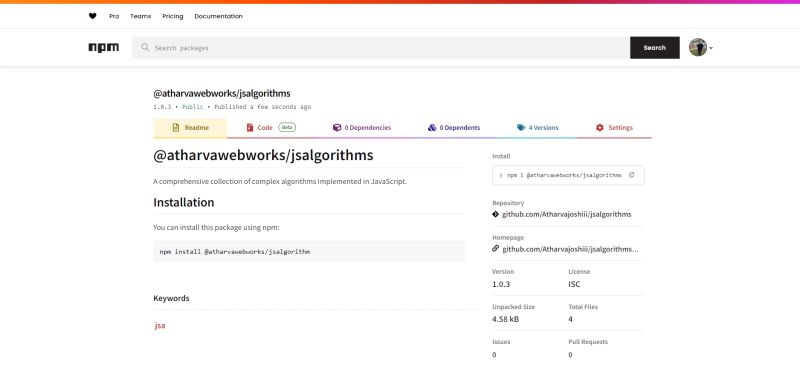
Task: Click the jsa keyword link
Action: coord(160,326)
